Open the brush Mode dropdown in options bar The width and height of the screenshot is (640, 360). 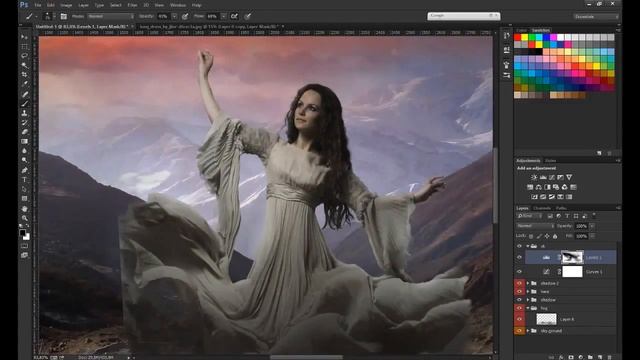pyautogui.click(x=111, y=16)
